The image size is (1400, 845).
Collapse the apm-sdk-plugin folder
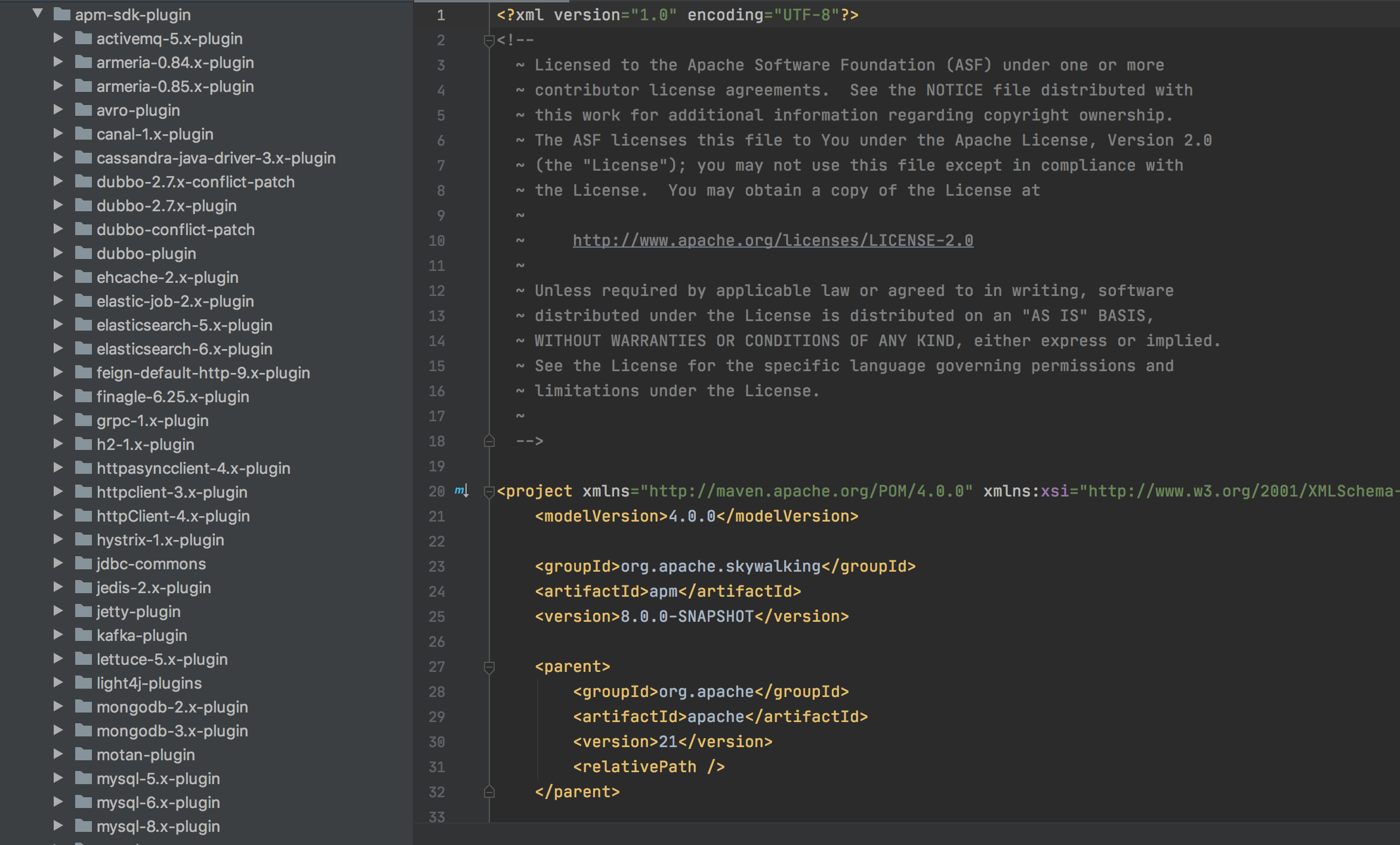pyautogui.click(x=38, y=13)
